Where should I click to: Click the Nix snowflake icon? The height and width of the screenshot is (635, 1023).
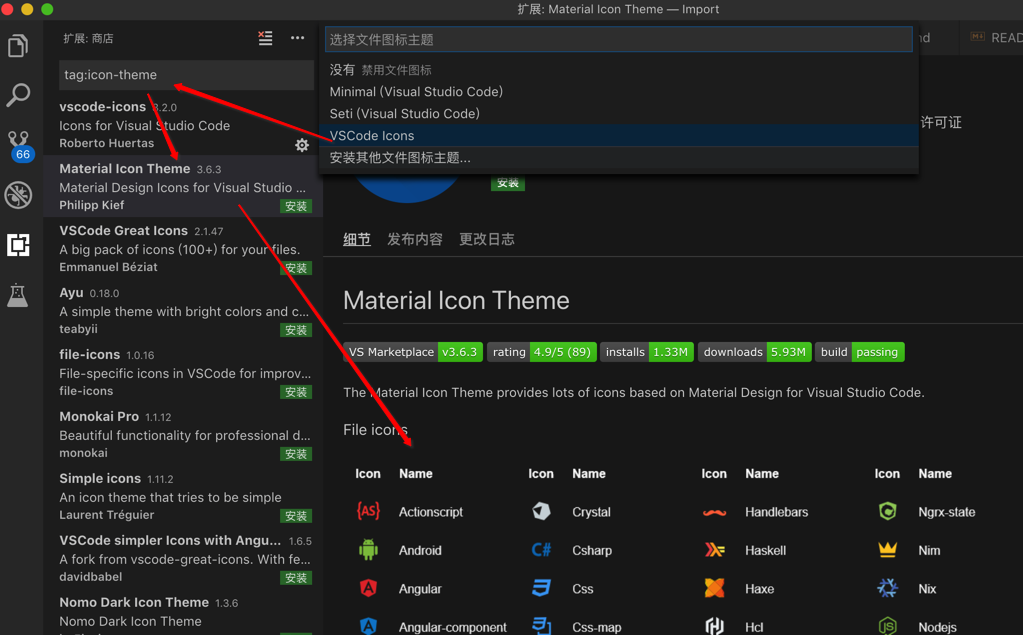[887, 588]
